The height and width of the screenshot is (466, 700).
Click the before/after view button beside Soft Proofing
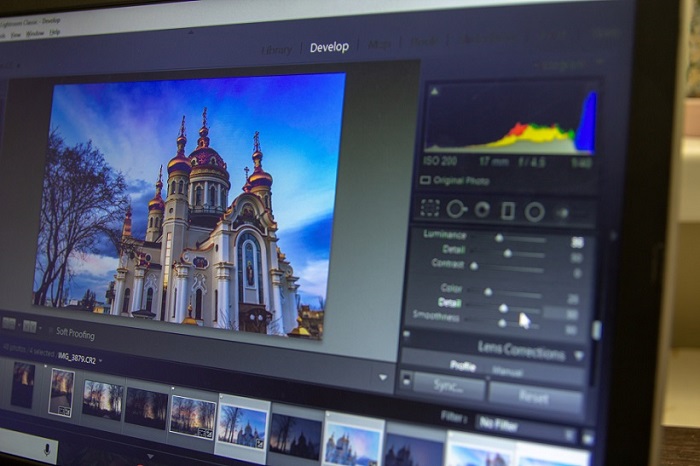click(x=29, y=327)
